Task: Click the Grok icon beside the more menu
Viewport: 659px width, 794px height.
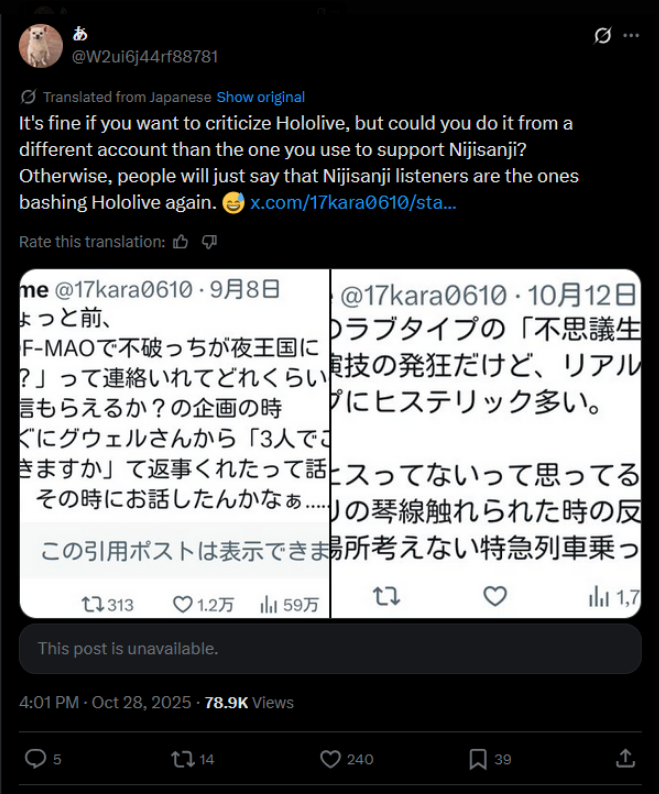Action: (x=602, y=36)
